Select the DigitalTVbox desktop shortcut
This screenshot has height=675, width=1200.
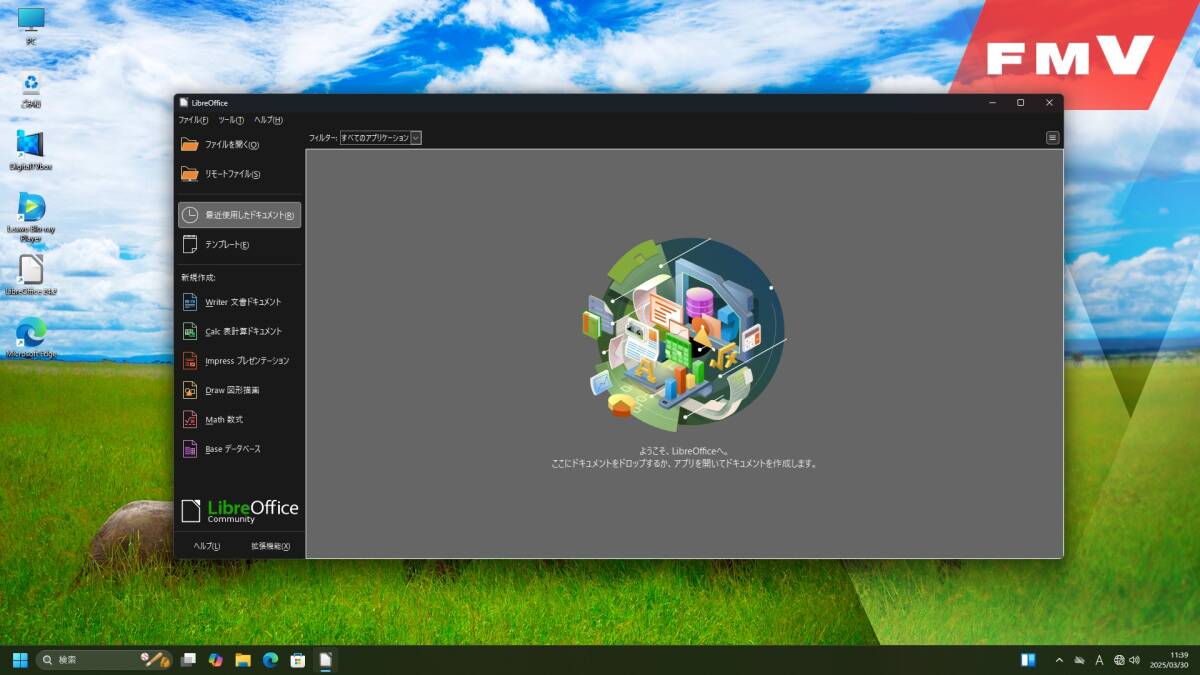31,151
